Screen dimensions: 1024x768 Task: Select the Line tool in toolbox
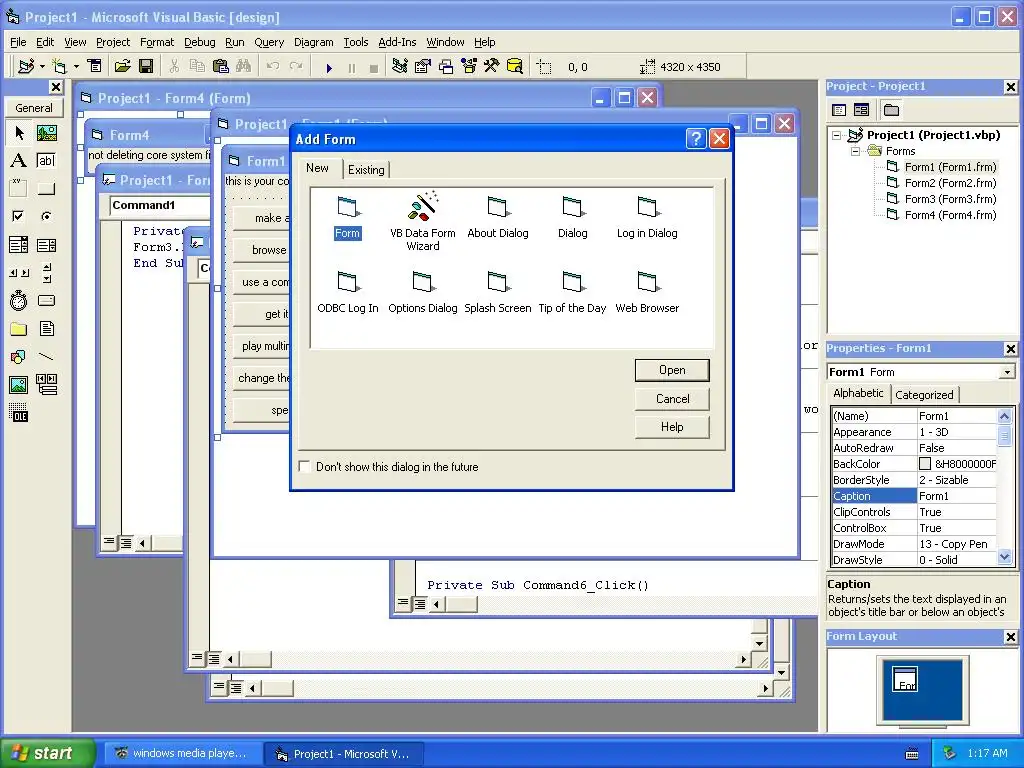[x=46, y=357]
